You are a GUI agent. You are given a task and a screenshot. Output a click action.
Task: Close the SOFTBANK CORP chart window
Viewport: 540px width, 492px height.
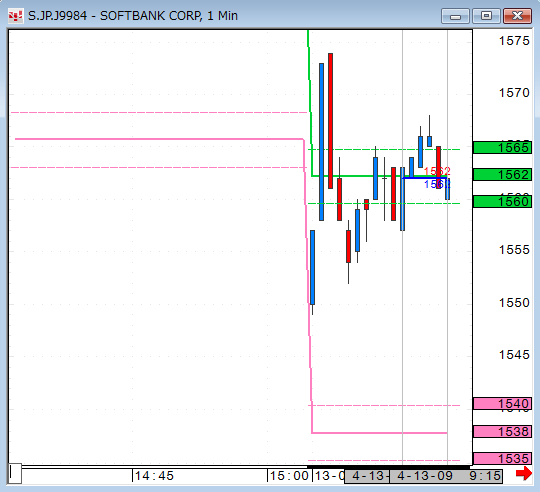click(517, 16)
